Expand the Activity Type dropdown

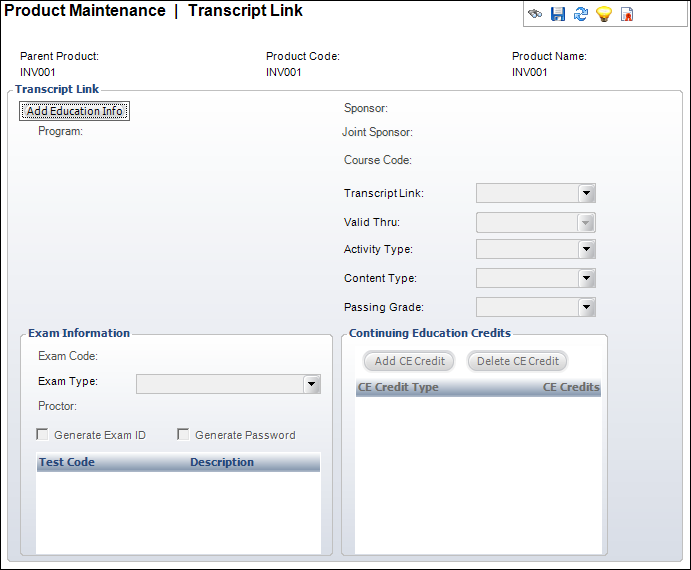[587, 250]
